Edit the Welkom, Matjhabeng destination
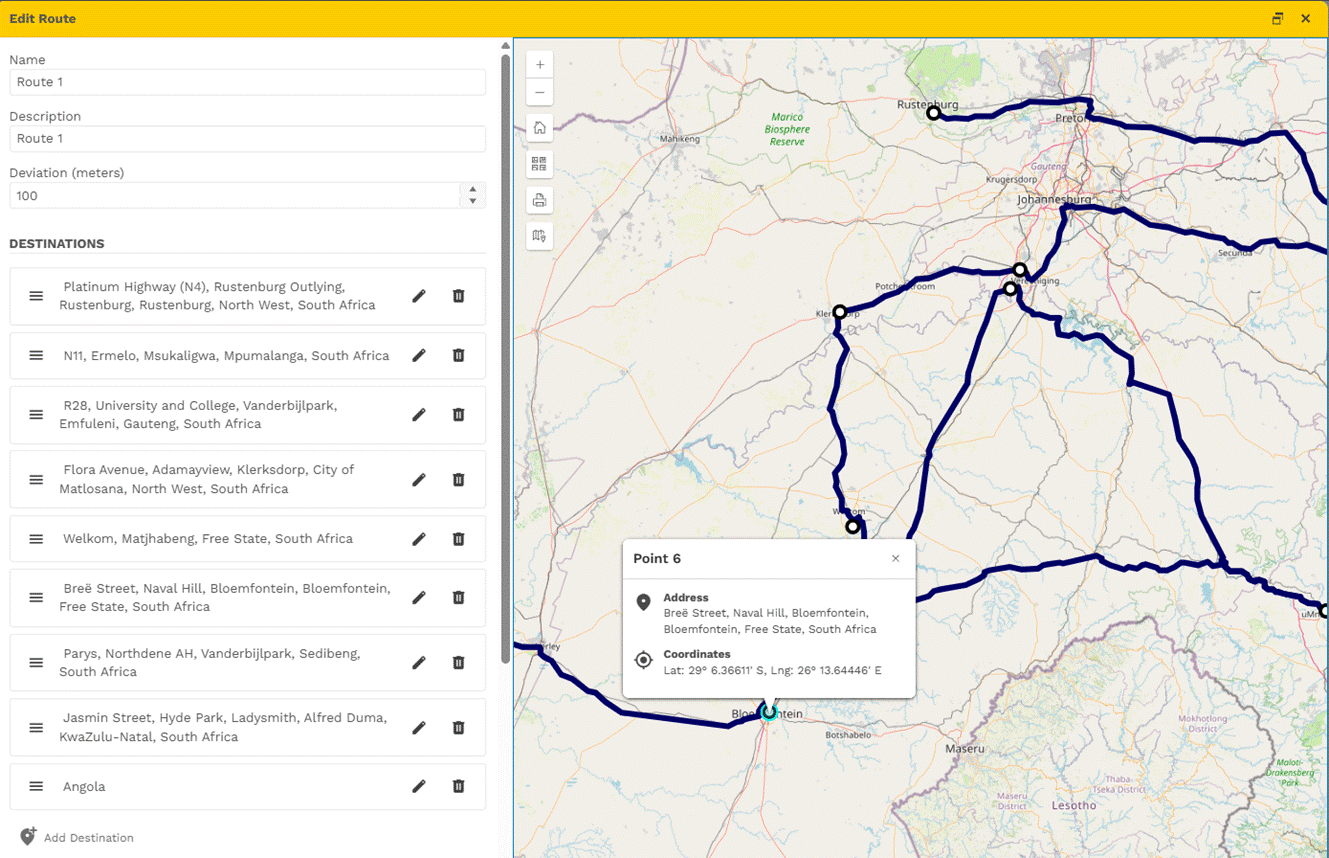 pyautogui.click(x=419, y=539)
